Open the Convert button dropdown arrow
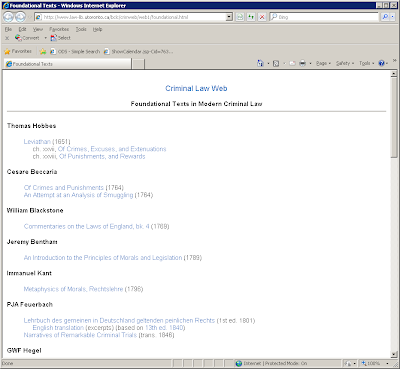The height and width of the screenshot is (369, 400). (45, 38)
